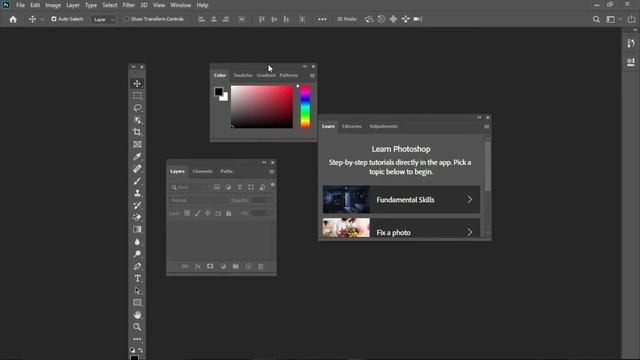Expand Fundamental Skills chevron arrow
The image size is (640, 360).
(x=470, y=200)
